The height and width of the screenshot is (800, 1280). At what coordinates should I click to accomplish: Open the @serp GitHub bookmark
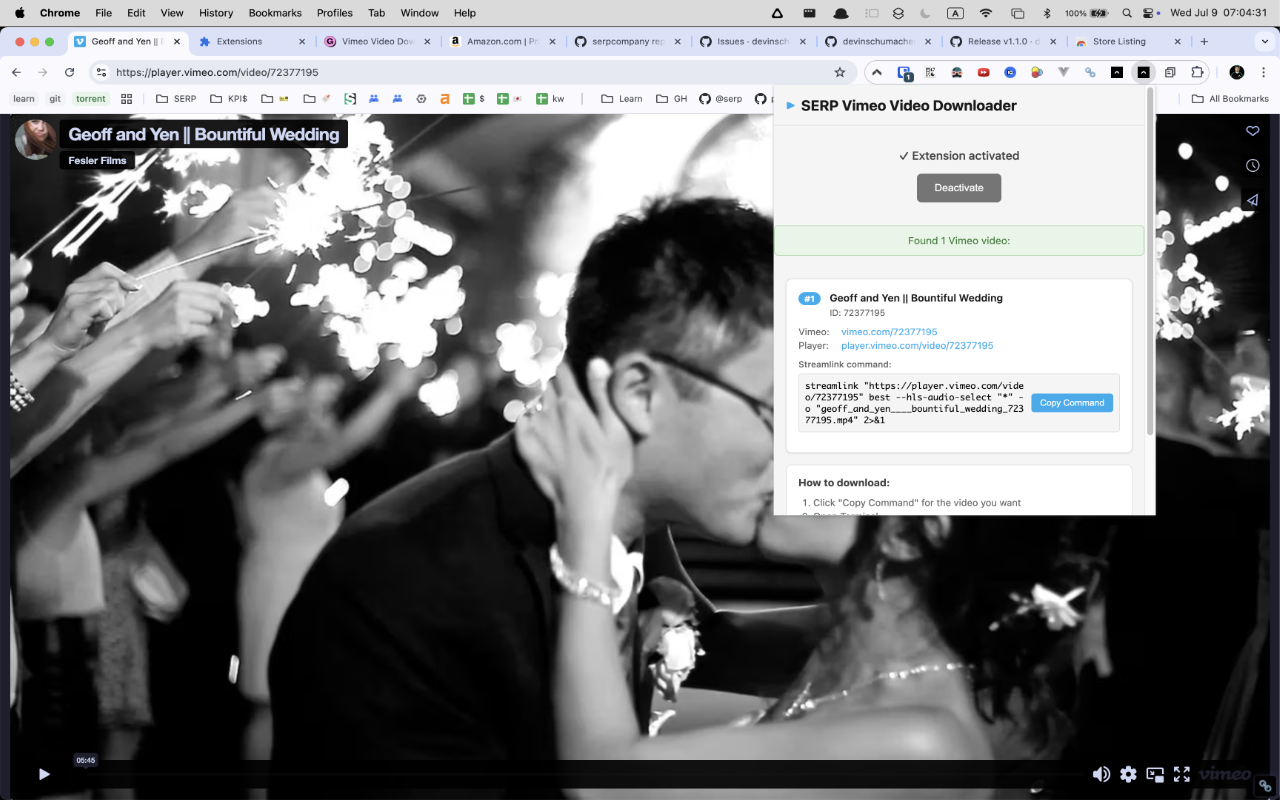pos(721,99)
